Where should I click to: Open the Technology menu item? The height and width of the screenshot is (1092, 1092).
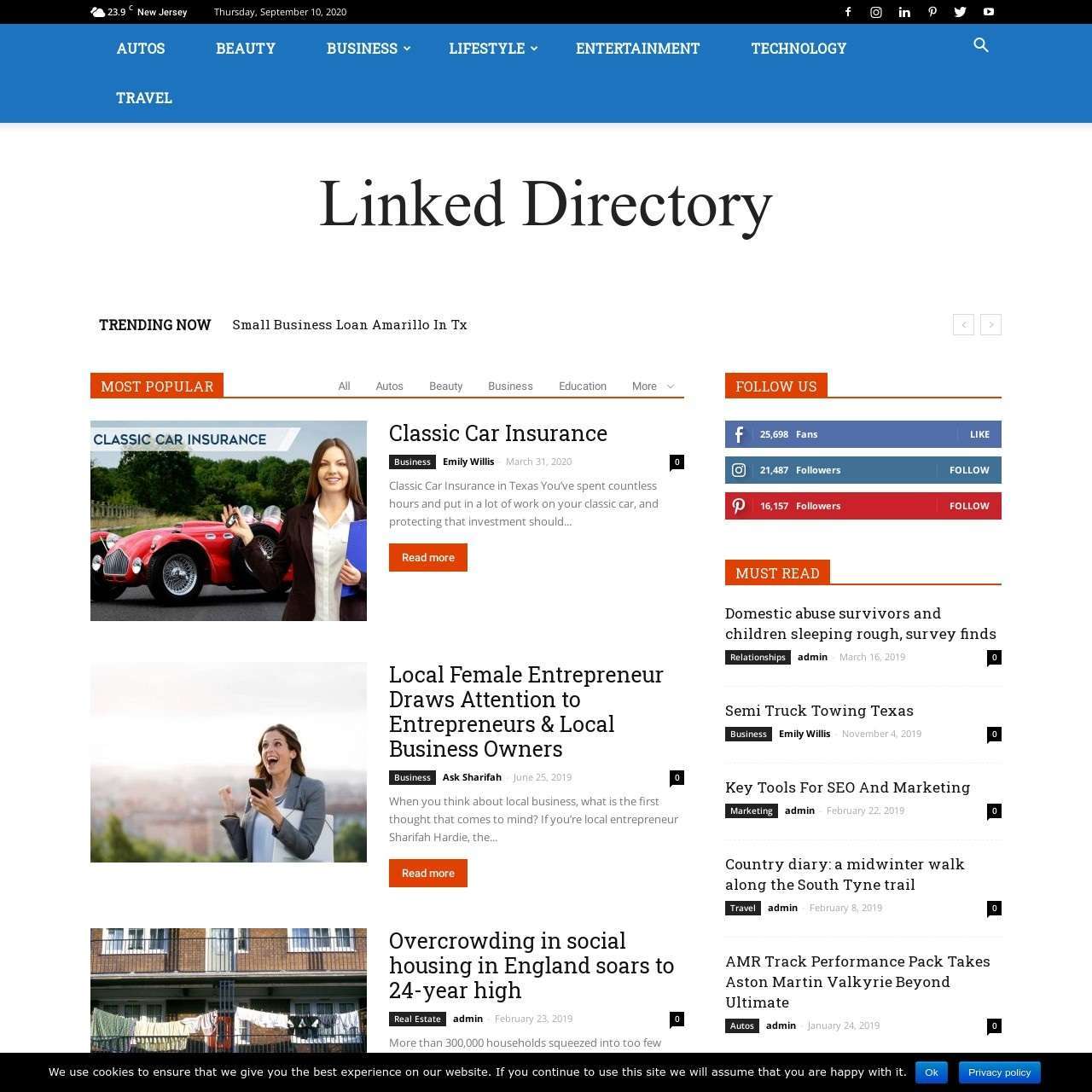pos(799,49)
